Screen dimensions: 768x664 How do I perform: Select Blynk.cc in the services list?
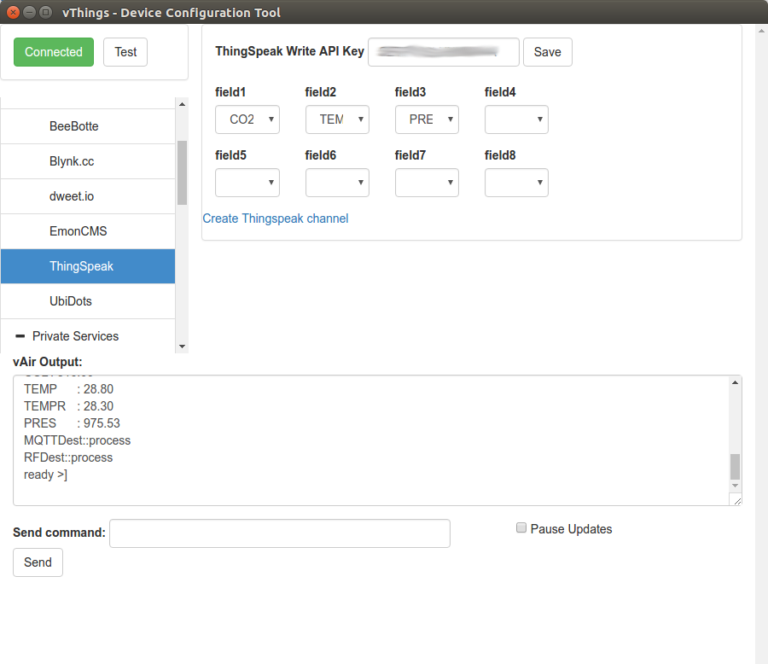(88, 162)
